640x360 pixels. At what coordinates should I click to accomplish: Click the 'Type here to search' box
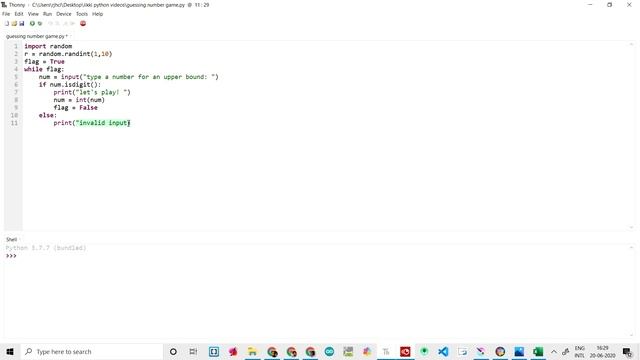pos(91,351)
